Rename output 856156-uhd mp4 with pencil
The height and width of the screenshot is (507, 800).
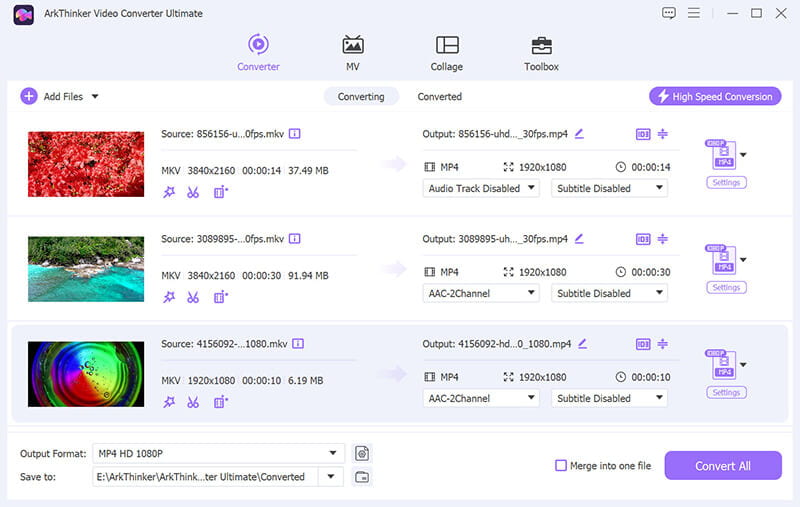(x=579, y=134)
